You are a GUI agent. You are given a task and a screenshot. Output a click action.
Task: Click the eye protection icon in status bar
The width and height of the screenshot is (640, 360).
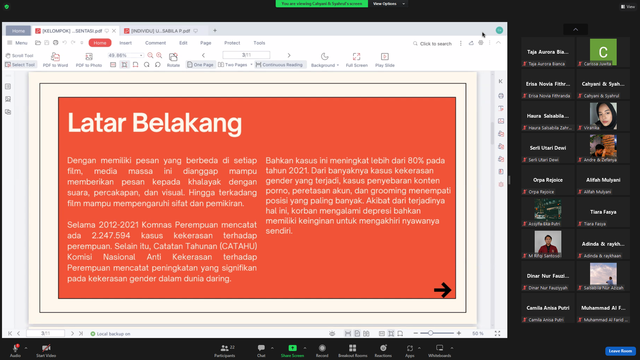[x=332, y=333]
